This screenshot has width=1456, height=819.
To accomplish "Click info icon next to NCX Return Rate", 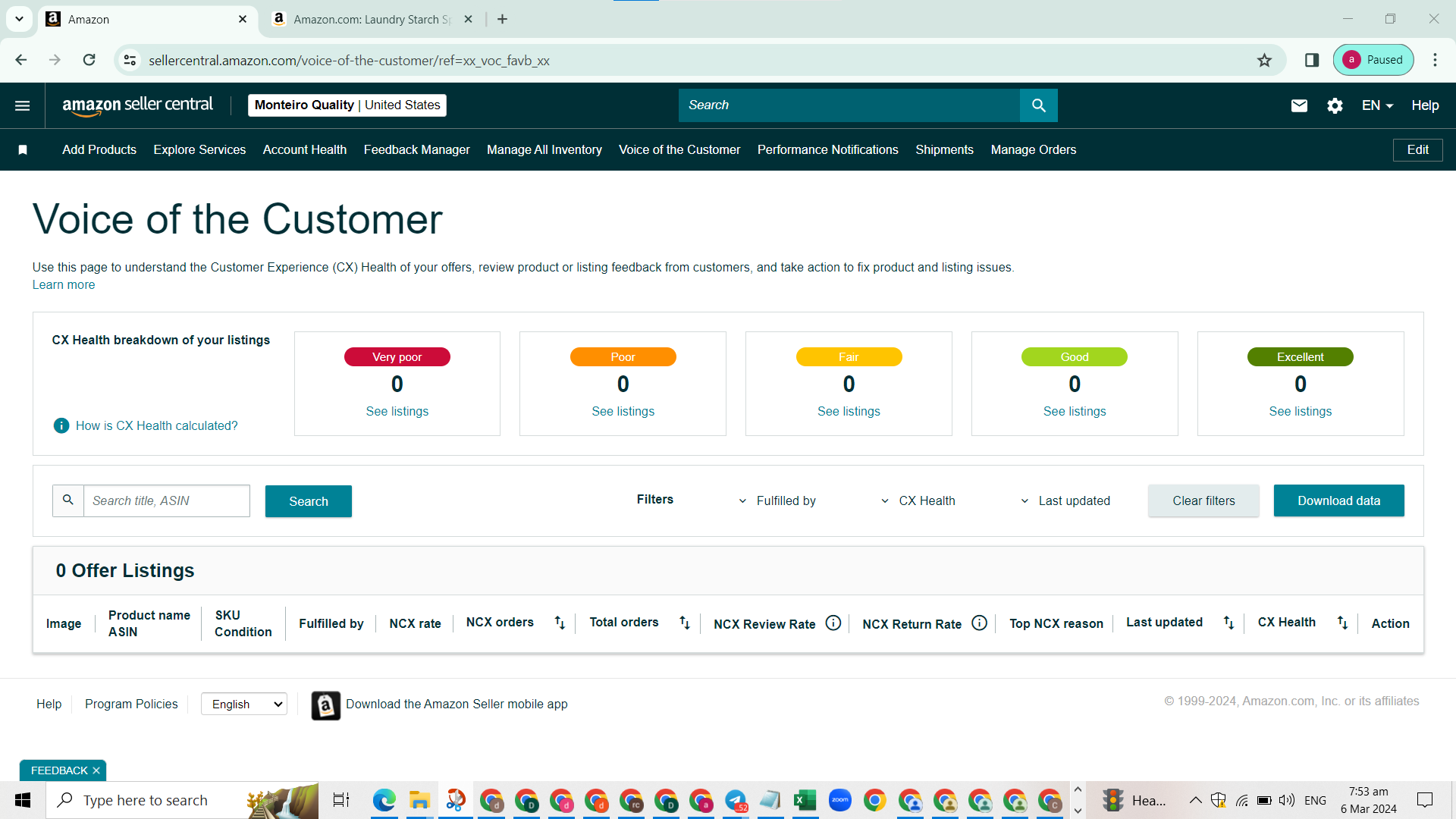I will (x=980, y=623).
